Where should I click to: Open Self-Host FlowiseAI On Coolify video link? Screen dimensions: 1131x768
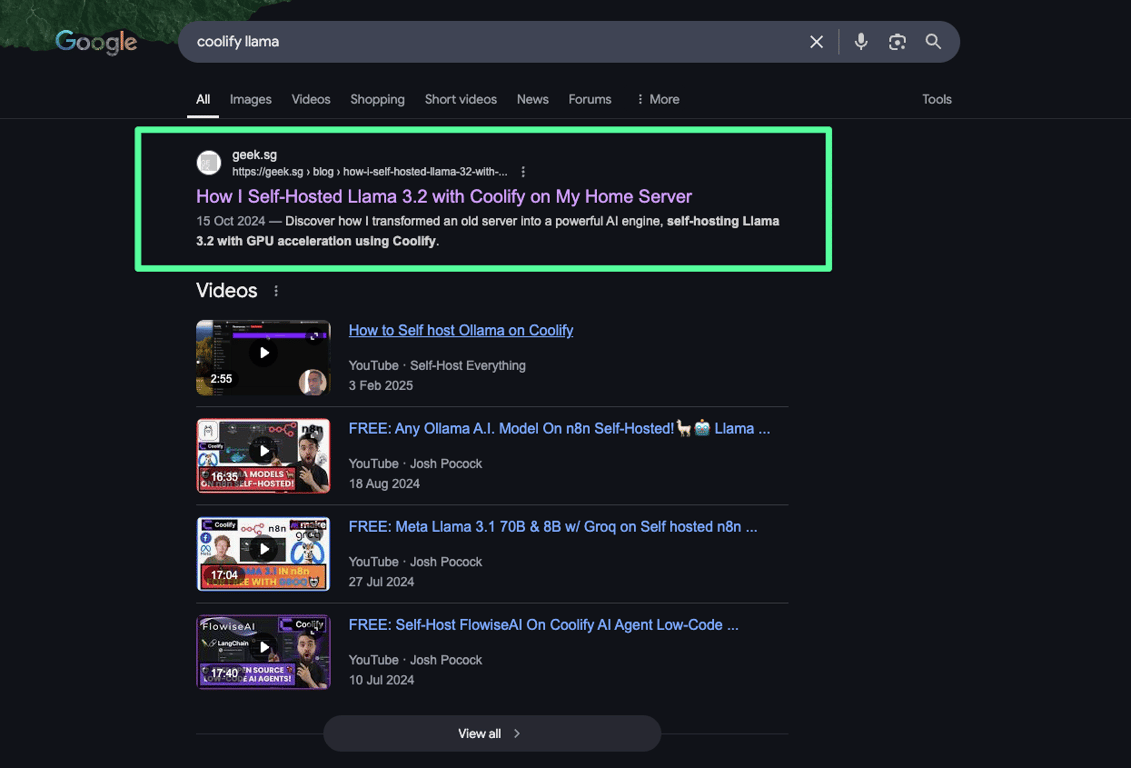(x=543, y=624)
